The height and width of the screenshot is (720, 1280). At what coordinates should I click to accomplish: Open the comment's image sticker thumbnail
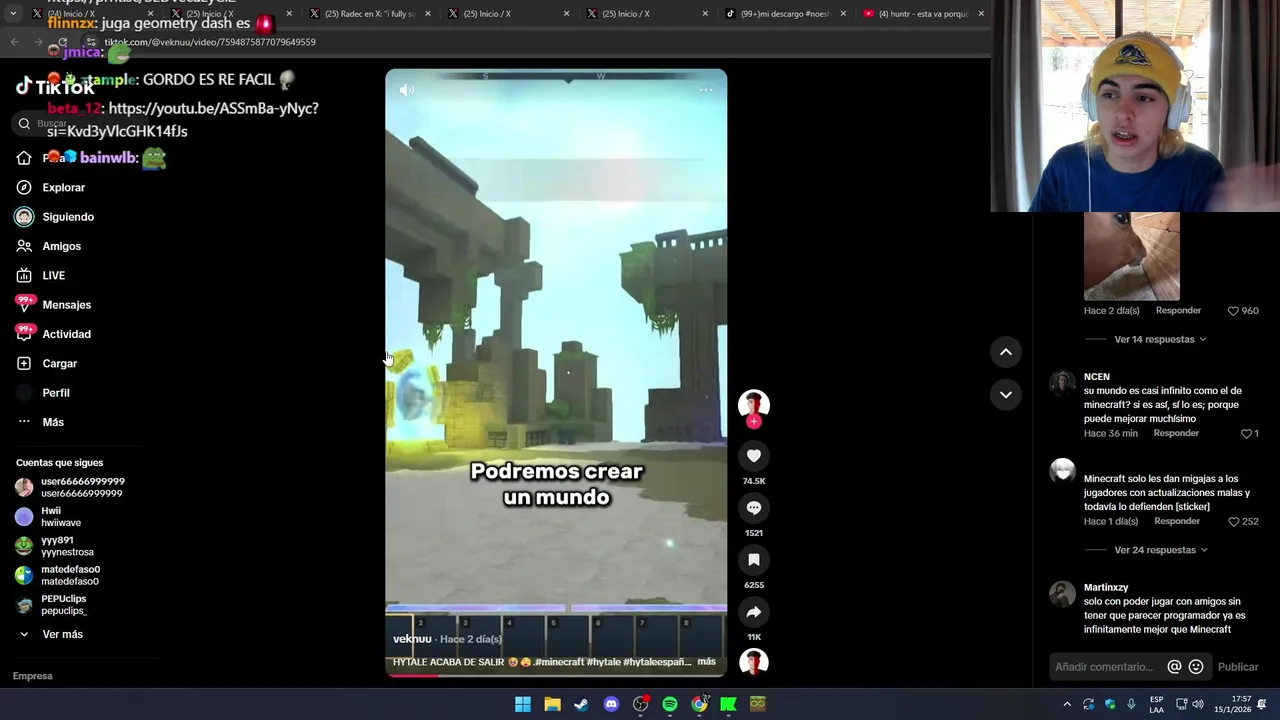click(x=1132, y=256)
